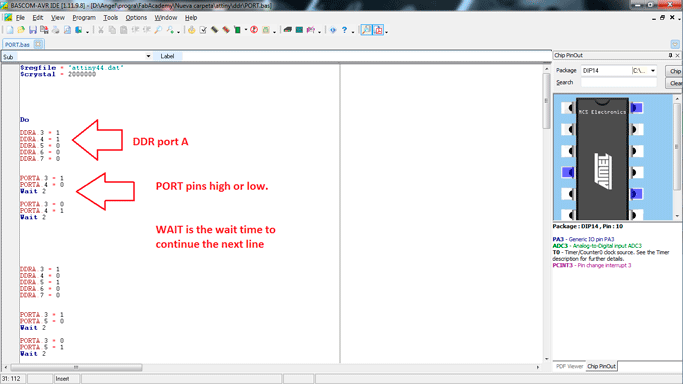
Task: Click the editor horizontal scrollbar thumb
Action: [x=76, y=367]
